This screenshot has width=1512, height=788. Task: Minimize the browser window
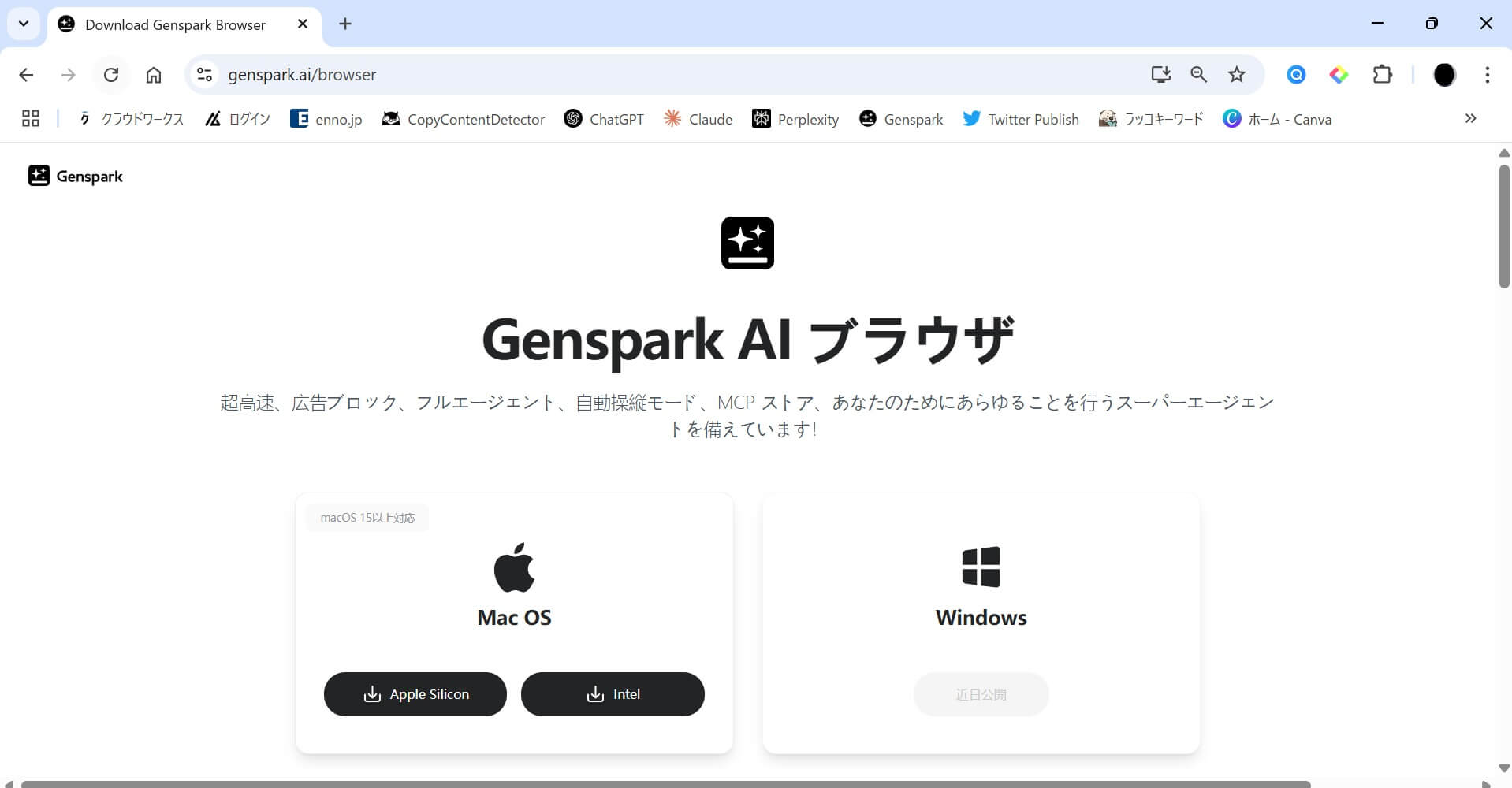(1378, 24)
